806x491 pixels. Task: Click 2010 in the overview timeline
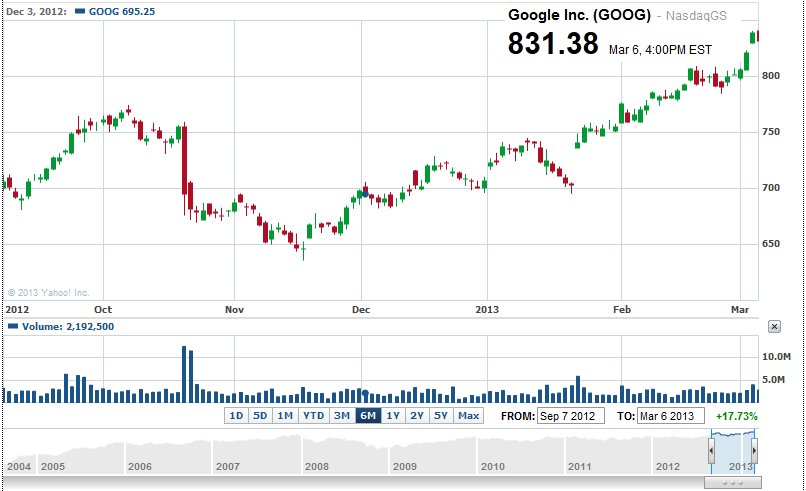tap(492, 466)
